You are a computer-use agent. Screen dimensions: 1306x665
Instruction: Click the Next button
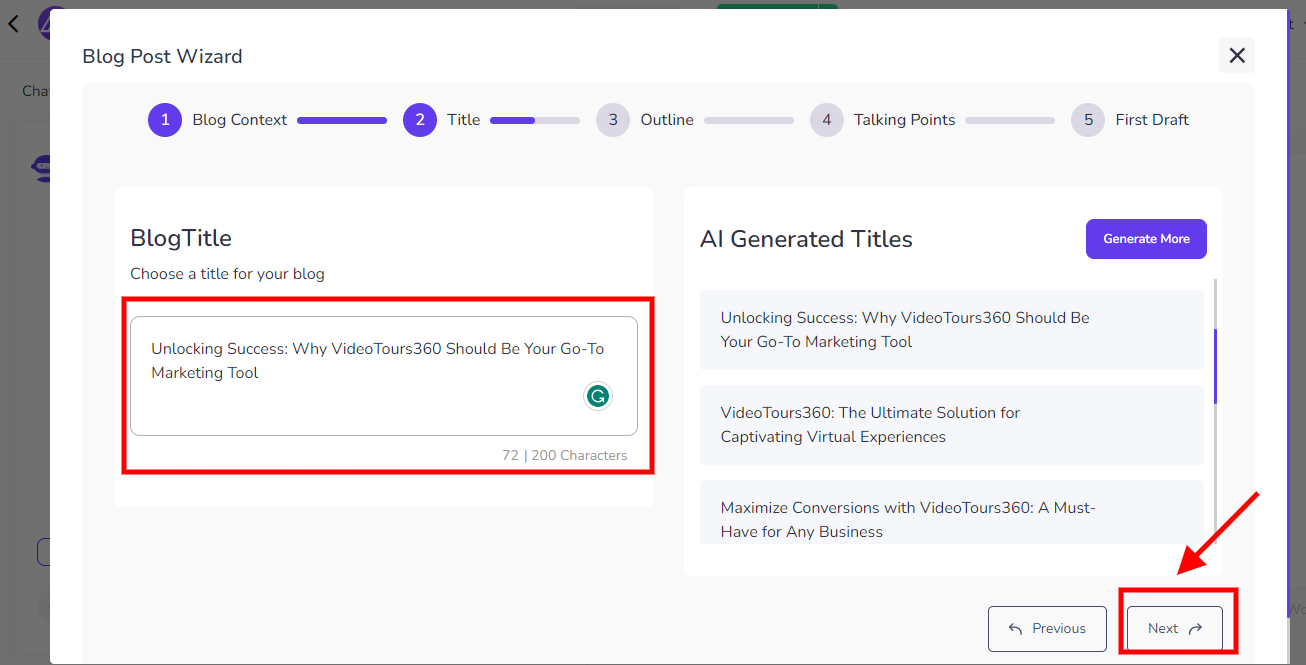(1175, 629)
